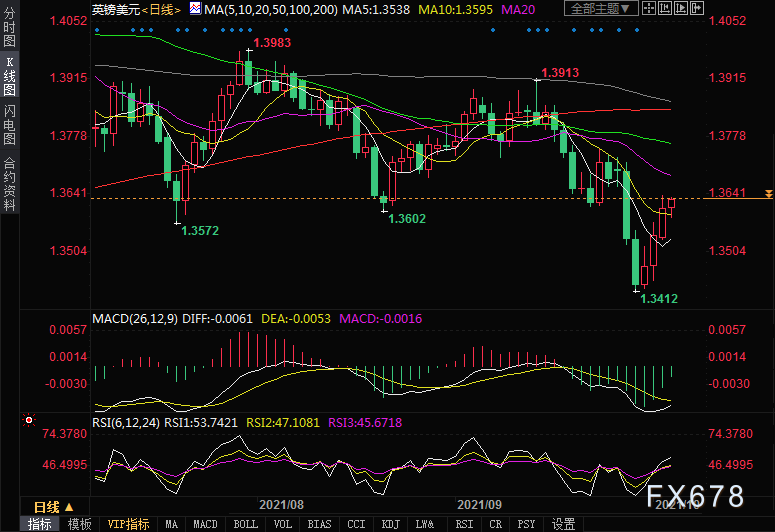
Task: Open the 闪电图 sidebar tab
Action: coord(9,125)
